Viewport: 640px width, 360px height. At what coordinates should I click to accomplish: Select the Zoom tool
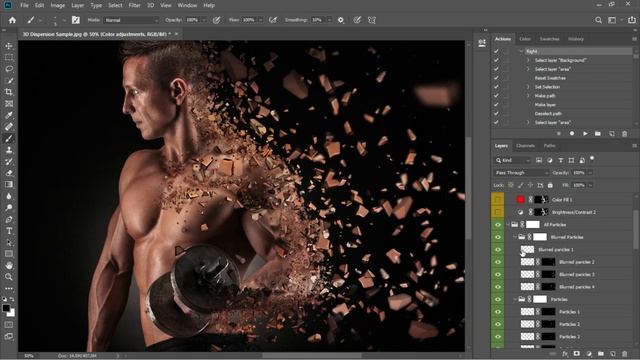(x=9, y=277)
